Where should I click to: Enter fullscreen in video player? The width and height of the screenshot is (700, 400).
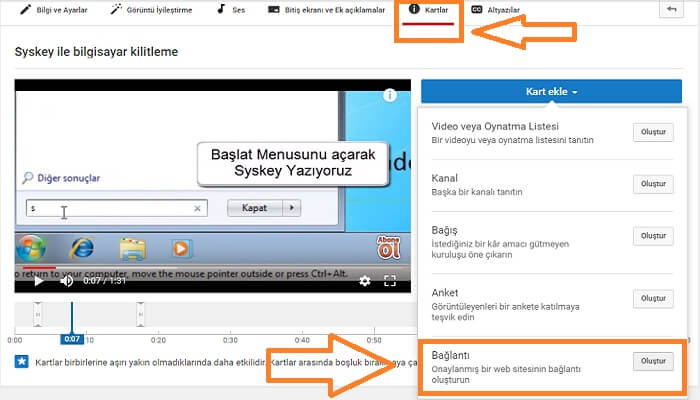click(390, 281)
